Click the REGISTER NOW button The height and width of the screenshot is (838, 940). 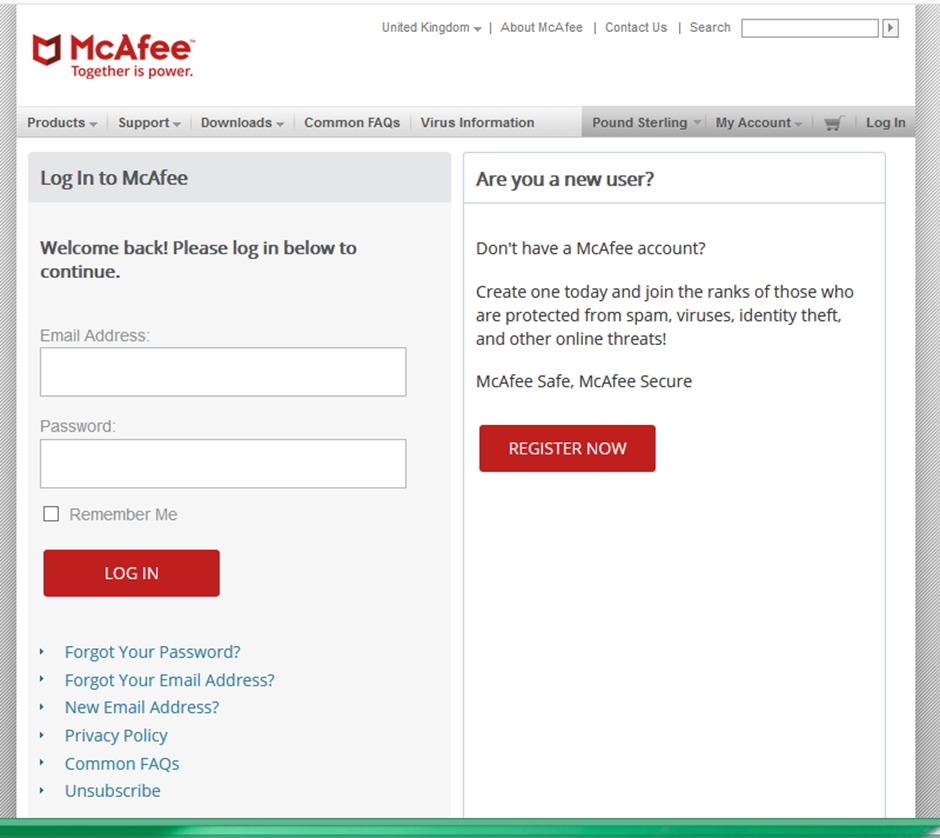click(x=567, y=448)
